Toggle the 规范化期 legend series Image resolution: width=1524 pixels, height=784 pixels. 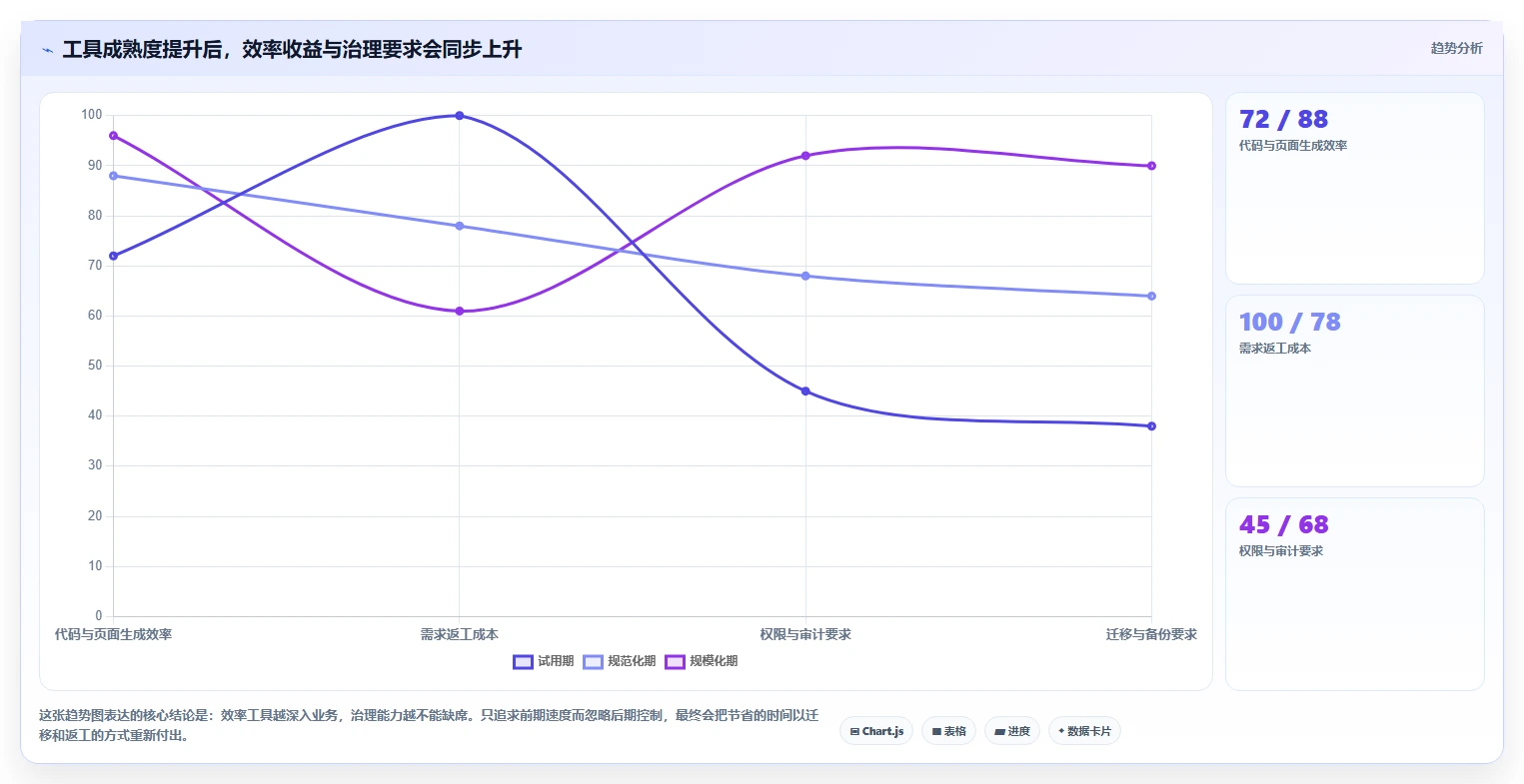click(620, 661)
